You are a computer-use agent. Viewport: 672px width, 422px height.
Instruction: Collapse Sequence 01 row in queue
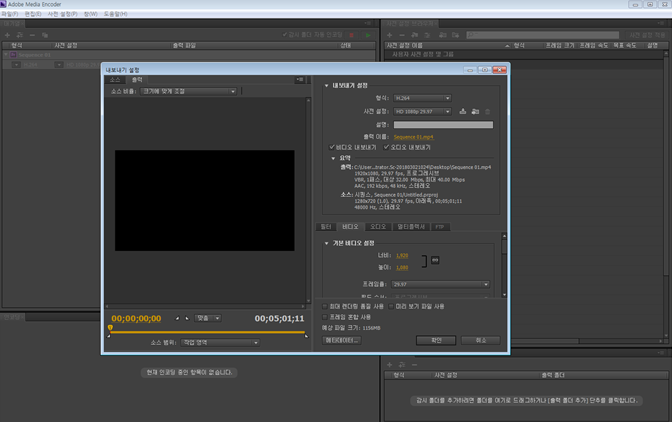point(6,55)
